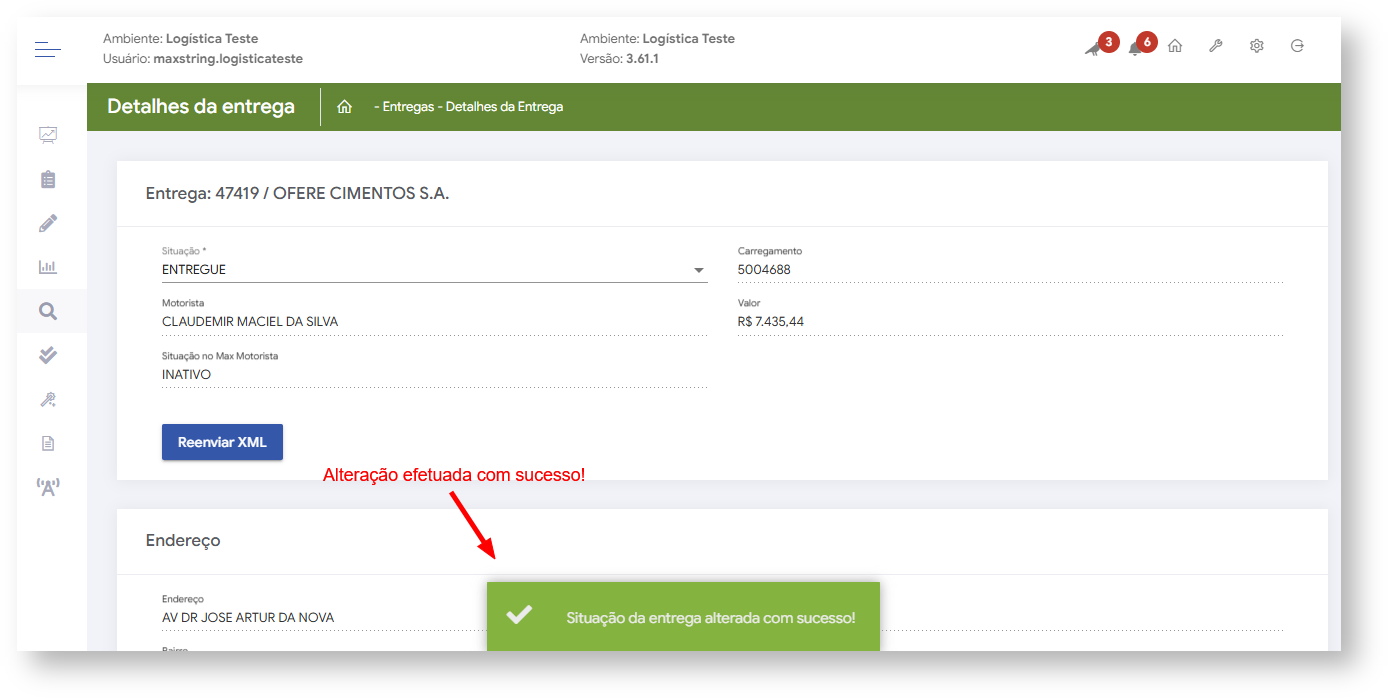Open the double checkmark sidebar icon
Image resolution: width=1389 pixels, height=699 pixels.
[x=48, y=355]
